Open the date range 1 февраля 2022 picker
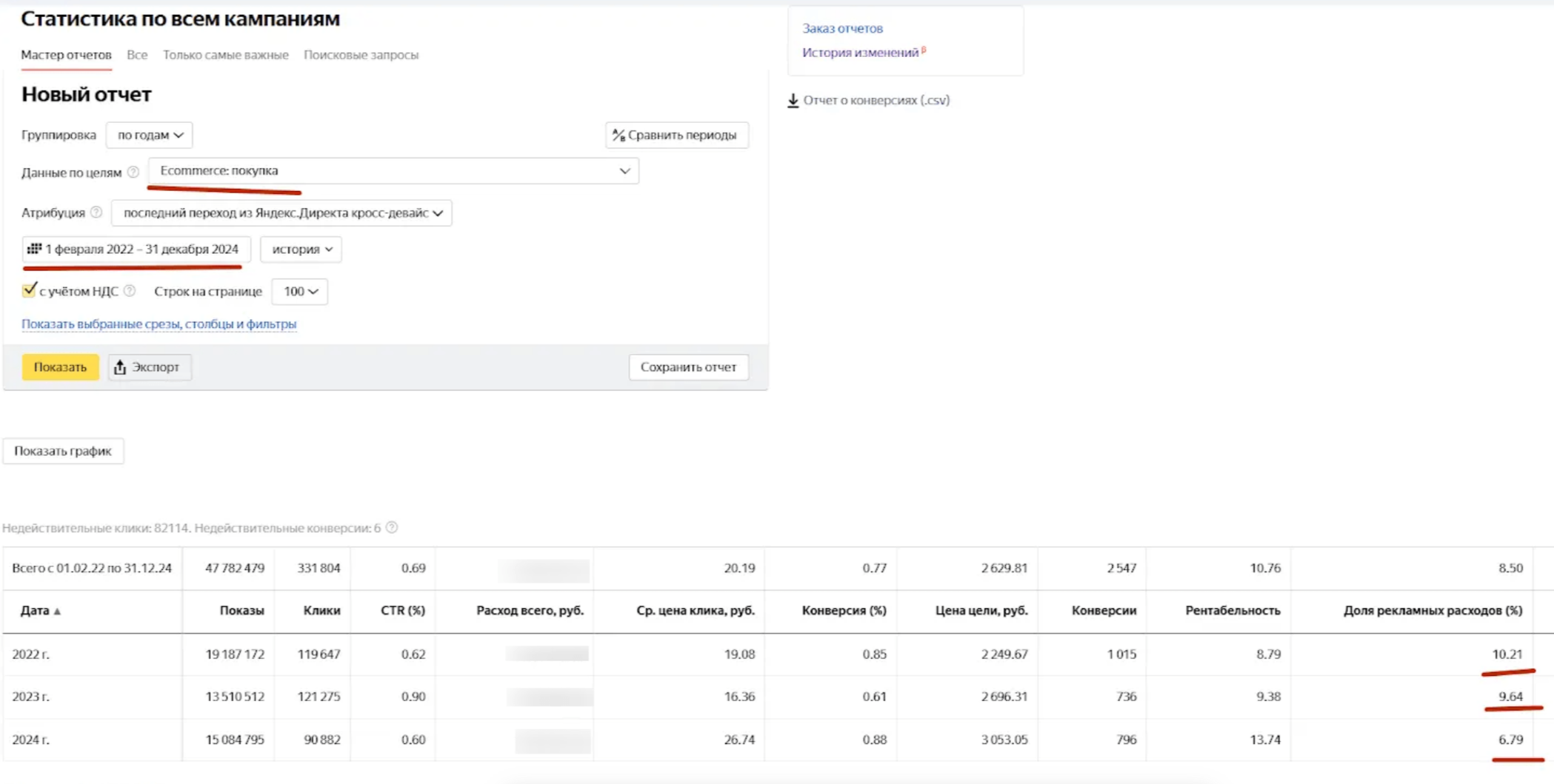Screen dimensions: 1554x784 click(x=136, y=249)
